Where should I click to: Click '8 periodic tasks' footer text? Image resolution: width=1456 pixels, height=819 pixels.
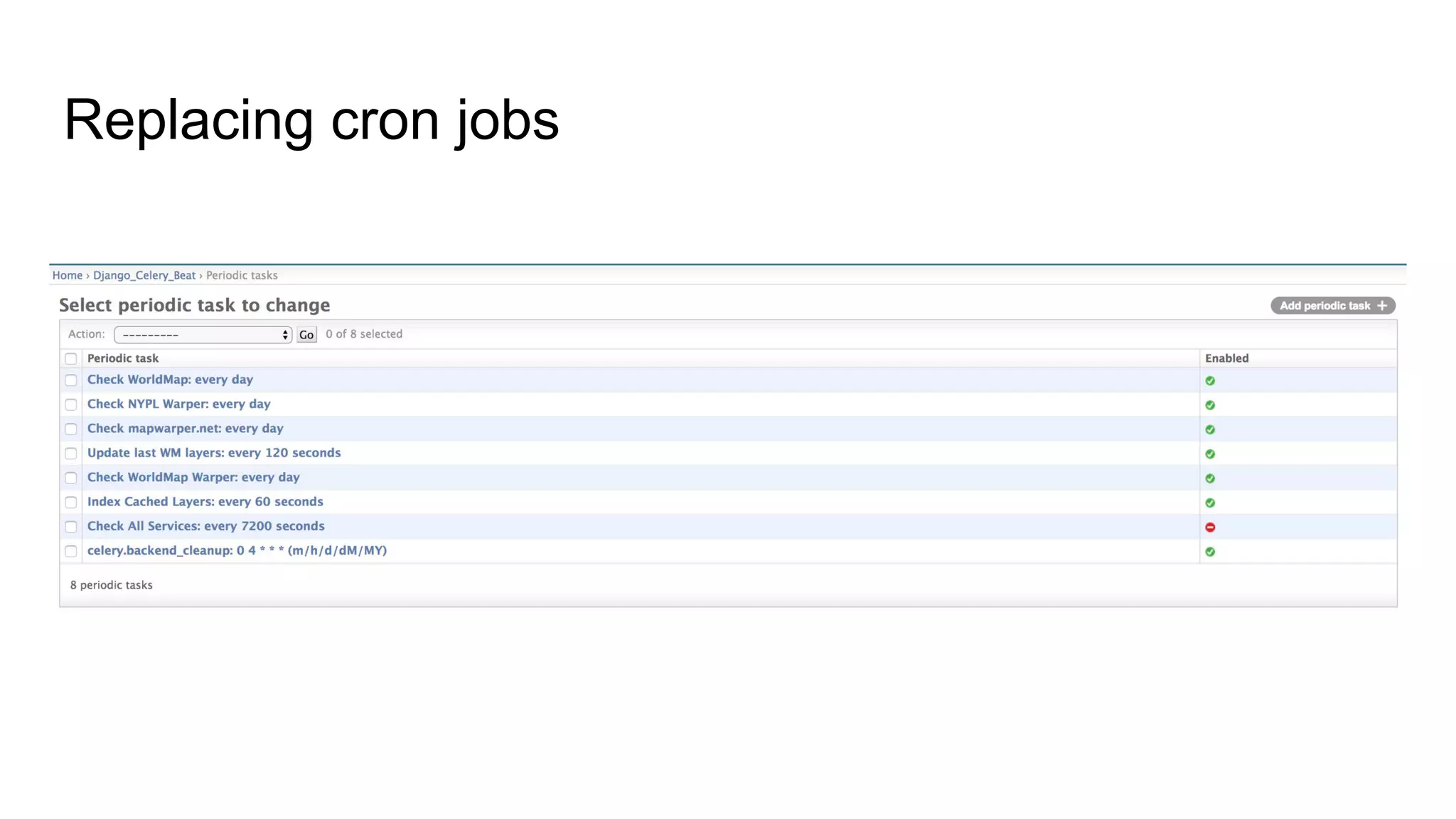tap(112, 585)
